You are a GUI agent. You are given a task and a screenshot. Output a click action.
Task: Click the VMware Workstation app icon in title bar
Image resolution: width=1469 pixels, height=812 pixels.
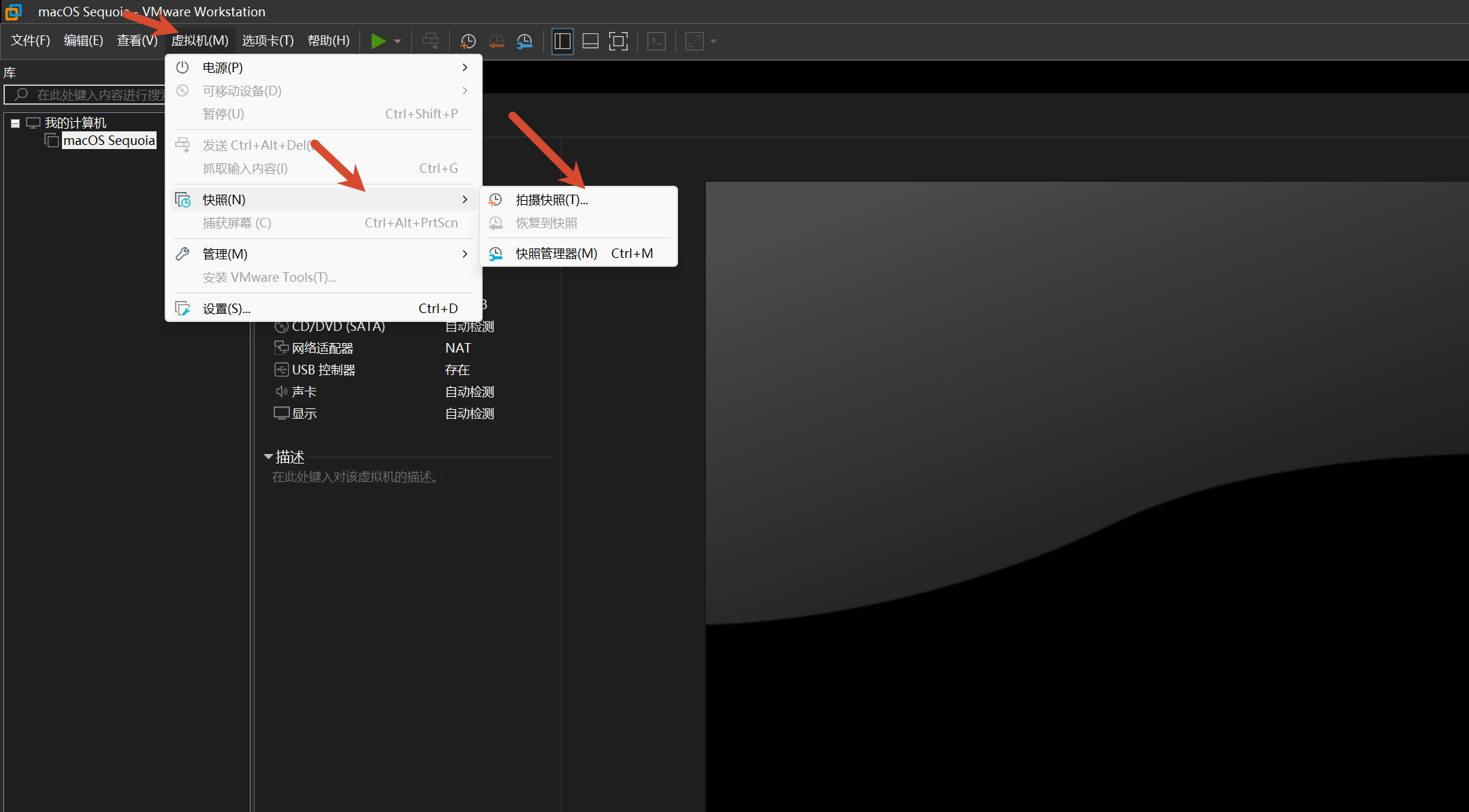14,12
